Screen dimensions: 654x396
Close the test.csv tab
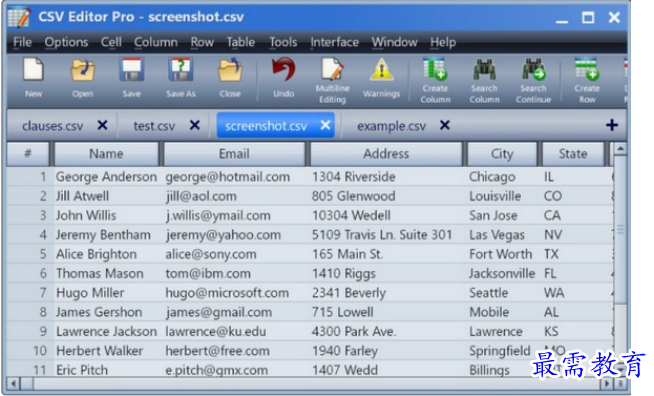195,125
